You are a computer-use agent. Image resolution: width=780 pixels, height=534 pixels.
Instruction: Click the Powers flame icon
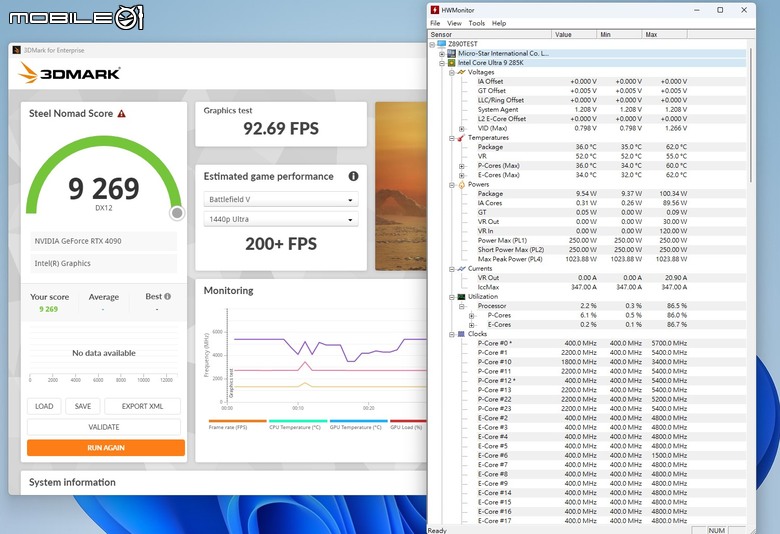coord(461,184)
